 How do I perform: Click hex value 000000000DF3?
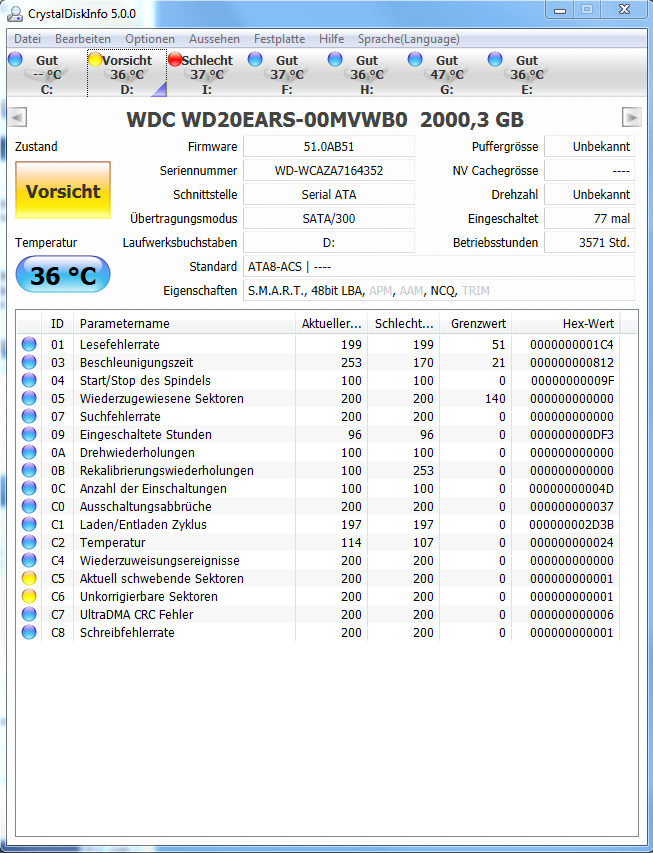[x=571, y=435]
